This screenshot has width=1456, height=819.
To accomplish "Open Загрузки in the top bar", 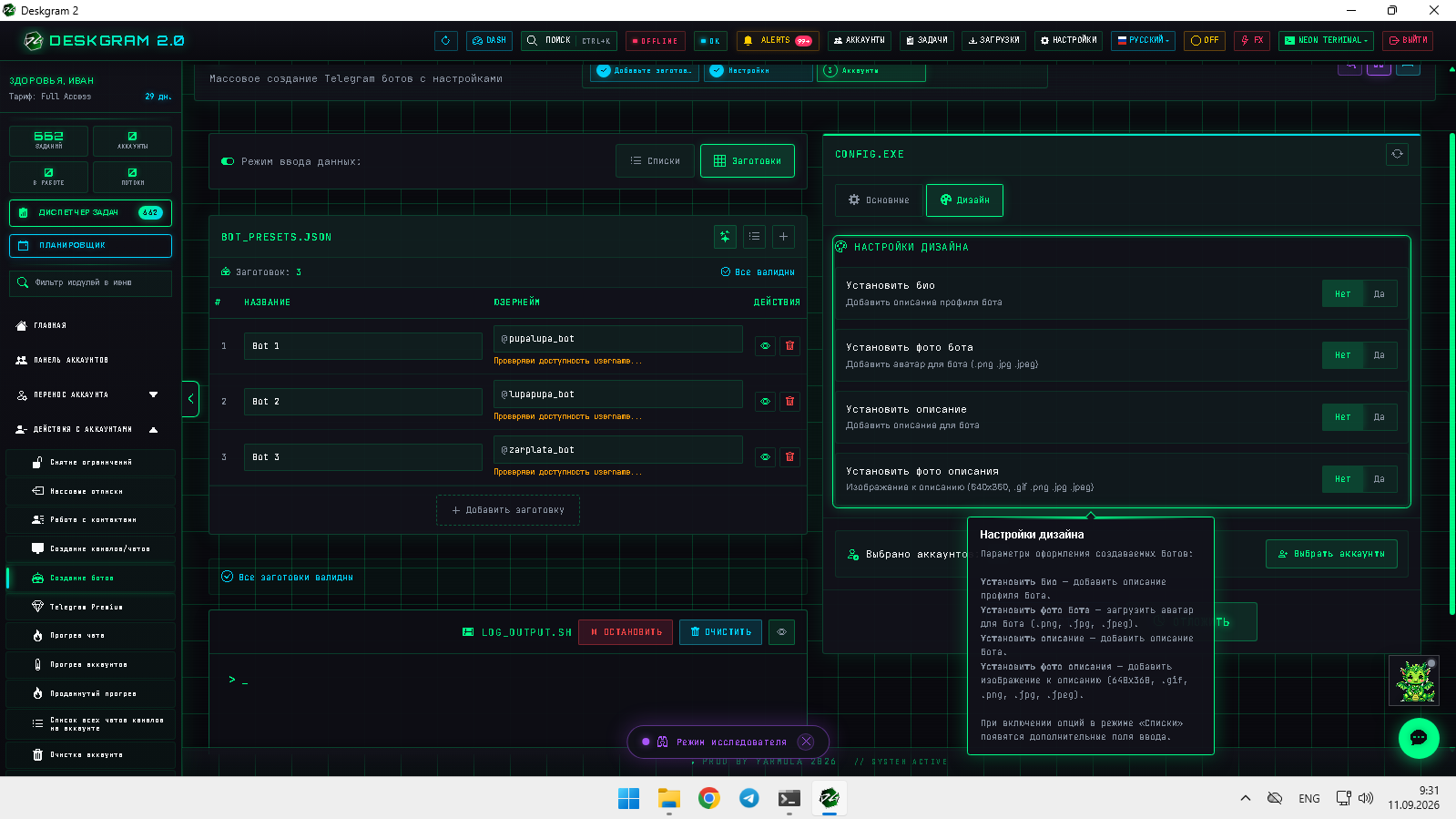I will 993,41.
